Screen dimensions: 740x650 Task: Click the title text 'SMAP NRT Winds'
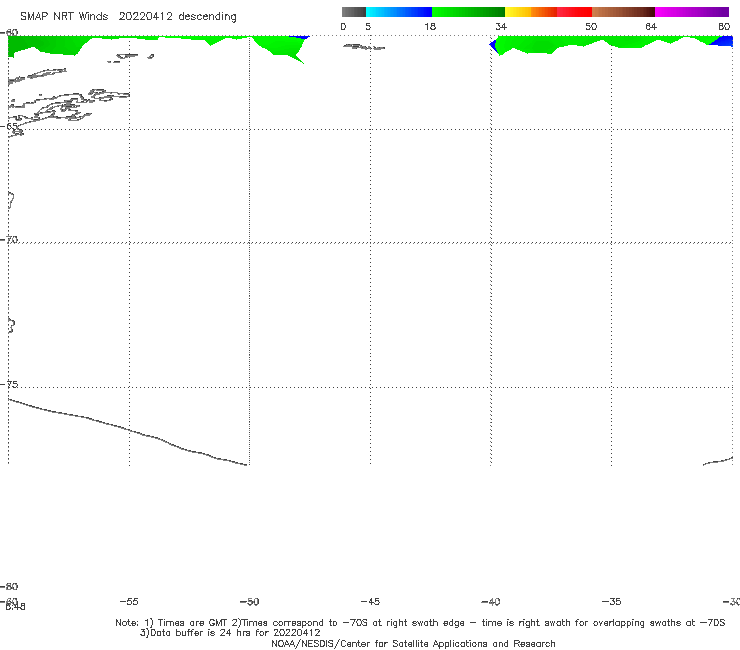click(x=64, y=16)
